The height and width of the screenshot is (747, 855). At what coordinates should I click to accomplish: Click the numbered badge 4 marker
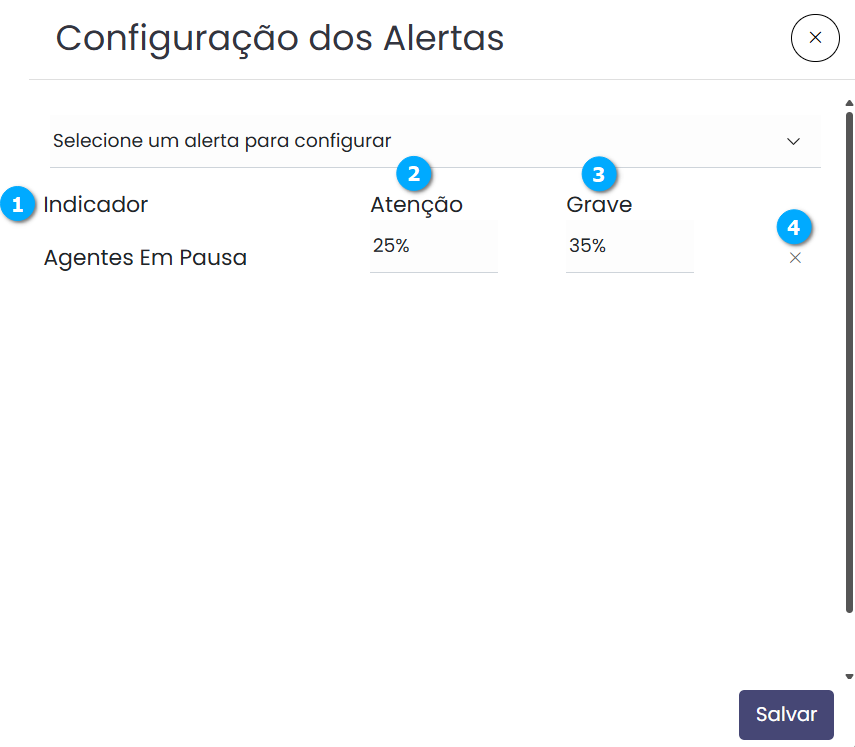pos(794,228)
